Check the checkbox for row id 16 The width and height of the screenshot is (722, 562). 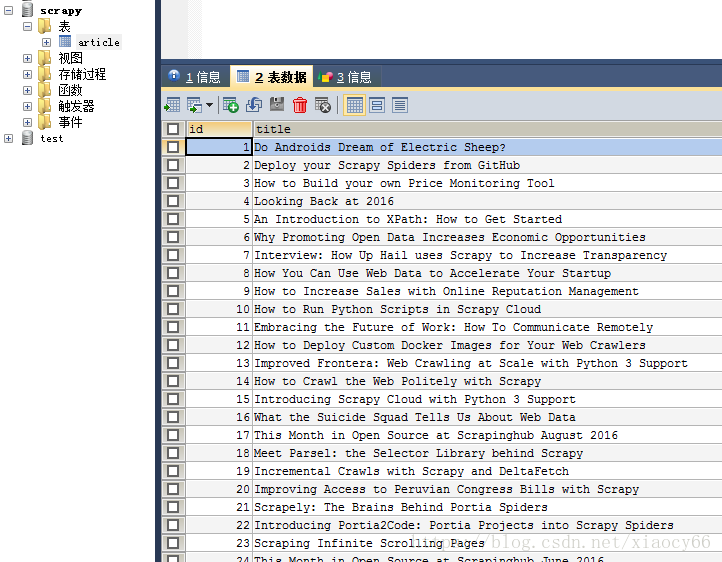[x=173, y=417]
